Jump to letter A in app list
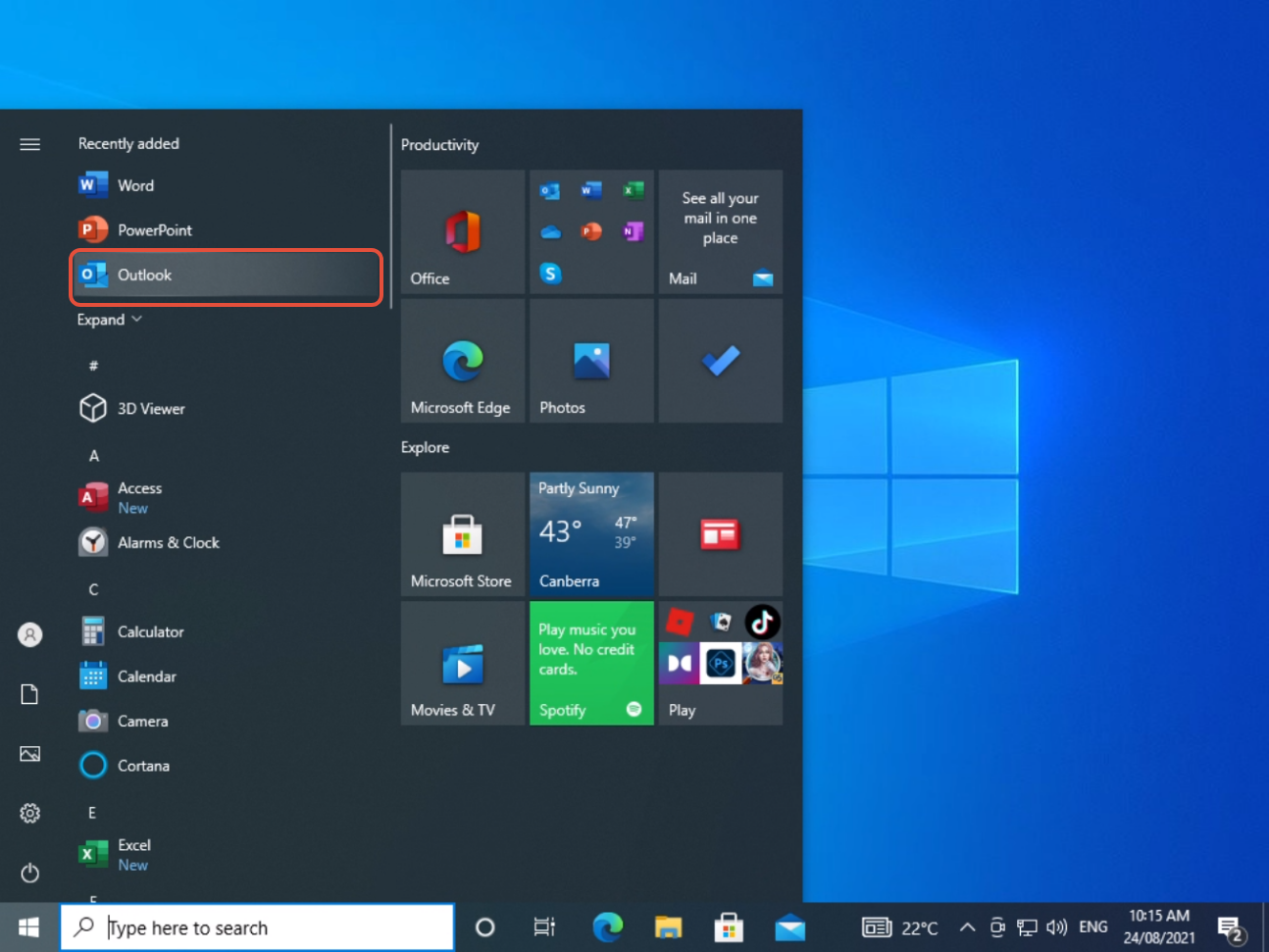 pyautogui.click(x=94, y=455)
